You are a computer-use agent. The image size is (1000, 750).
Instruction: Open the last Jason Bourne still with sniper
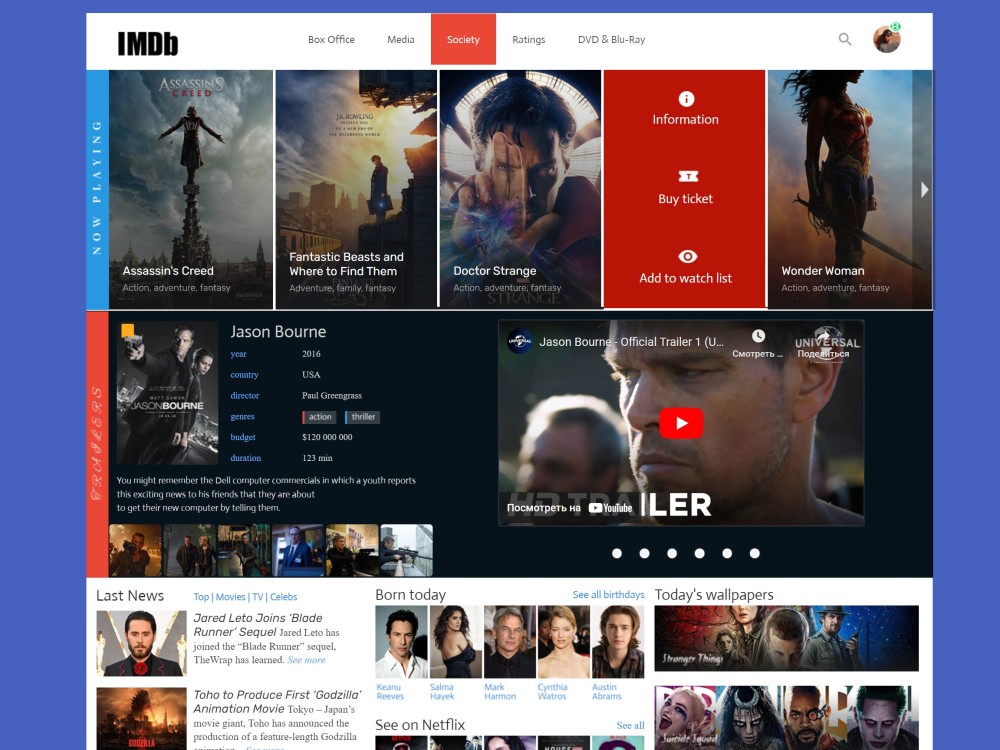[x=406, y=550]
